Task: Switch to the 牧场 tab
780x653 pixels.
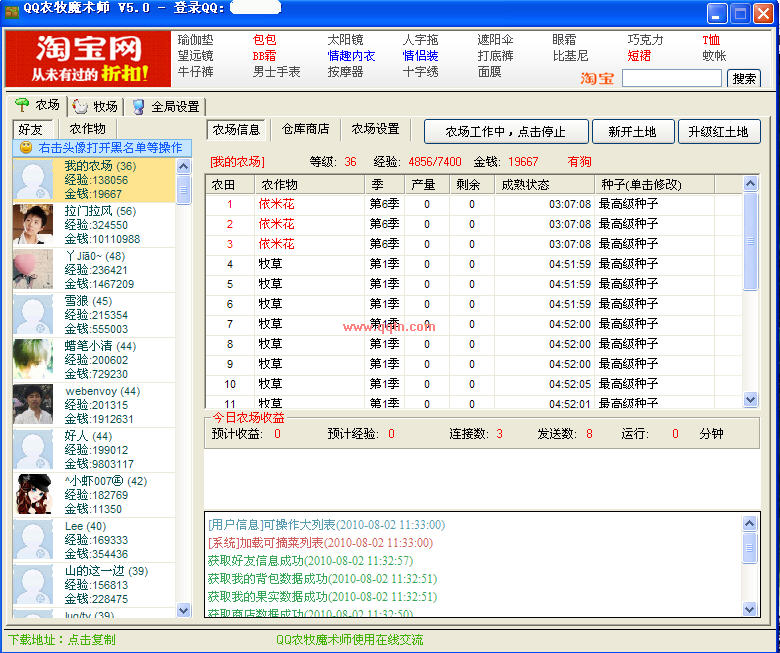Action: 95,106
